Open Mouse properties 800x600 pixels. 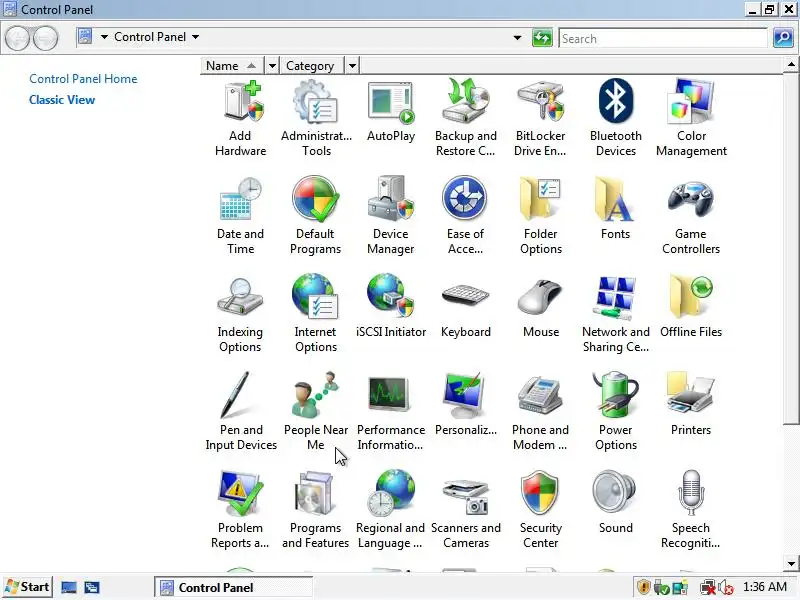coord(541,307)
